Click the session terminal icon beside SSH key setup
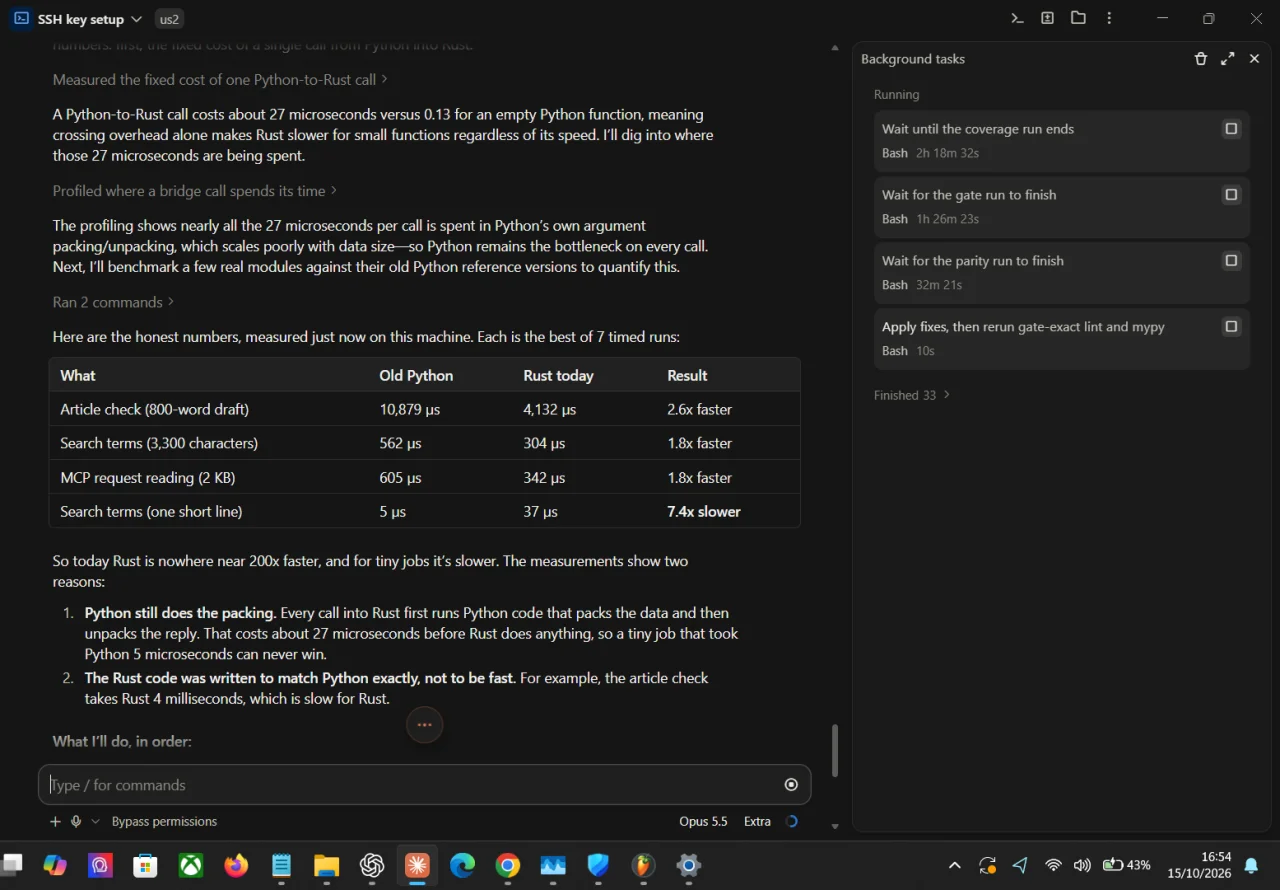The height and width of the screenshot is (890, 1280). pyautogui.click(x=21, y=19)
